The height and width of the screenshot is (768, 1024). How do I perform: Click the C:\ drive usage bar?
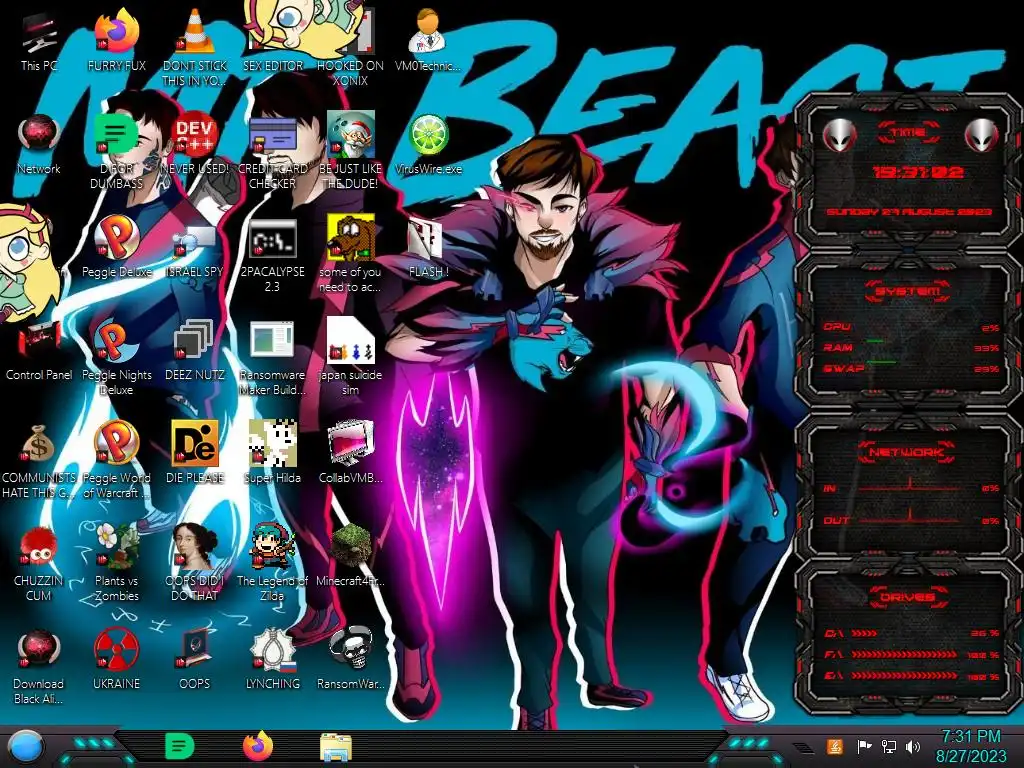[912, 633]
